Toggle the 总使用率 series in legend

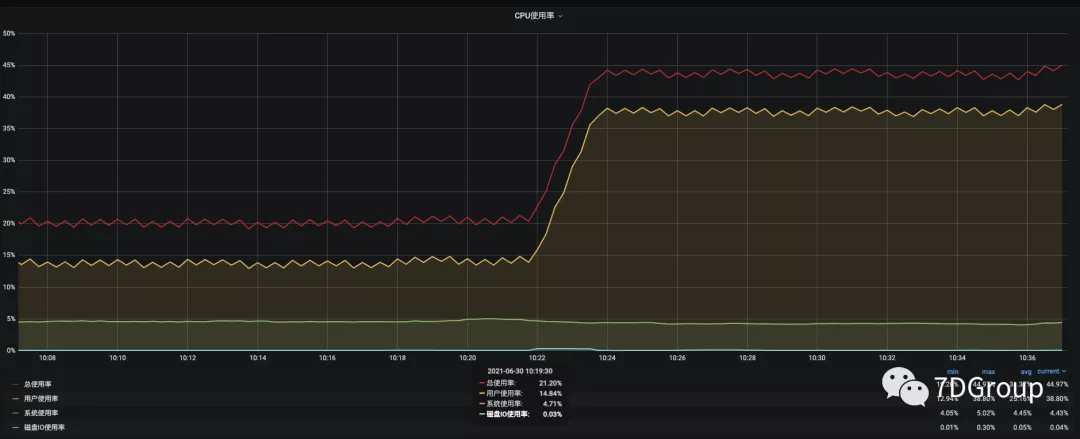pos(37,384)
